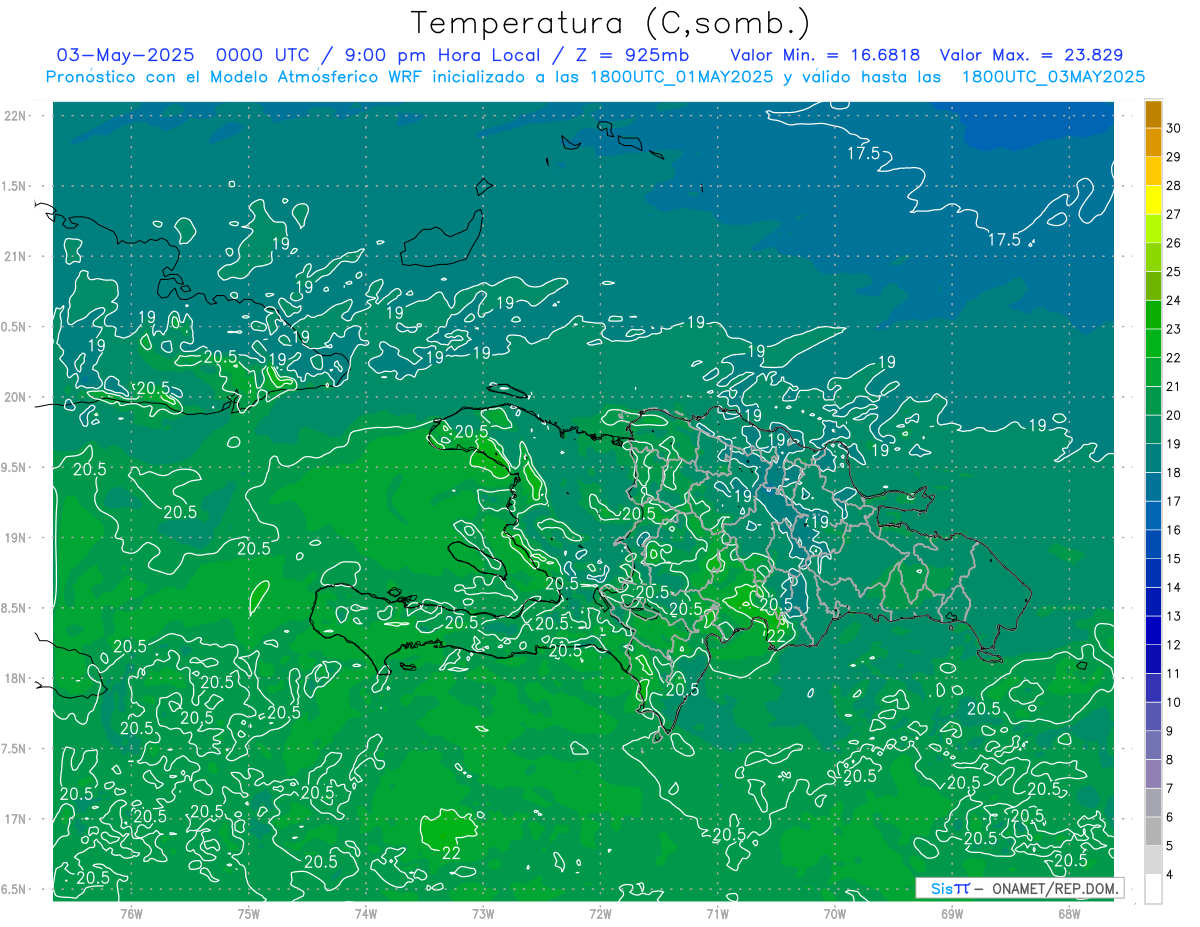This screenshot has width=1200, height=927.
Task: Click the 71W longitude axis label
Action: click(x=717, y=914)
